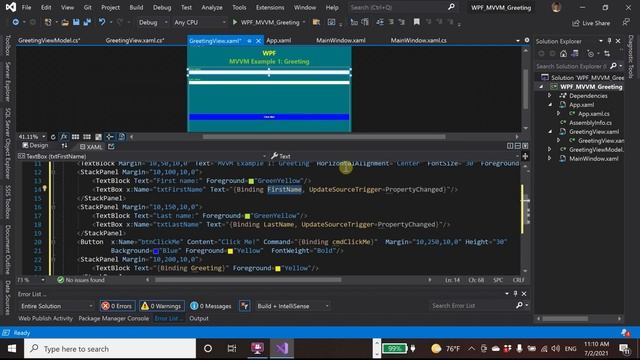
Task: Toggle snap to gridlines icon
Action: pyautogui.click(x=87, y=137)
